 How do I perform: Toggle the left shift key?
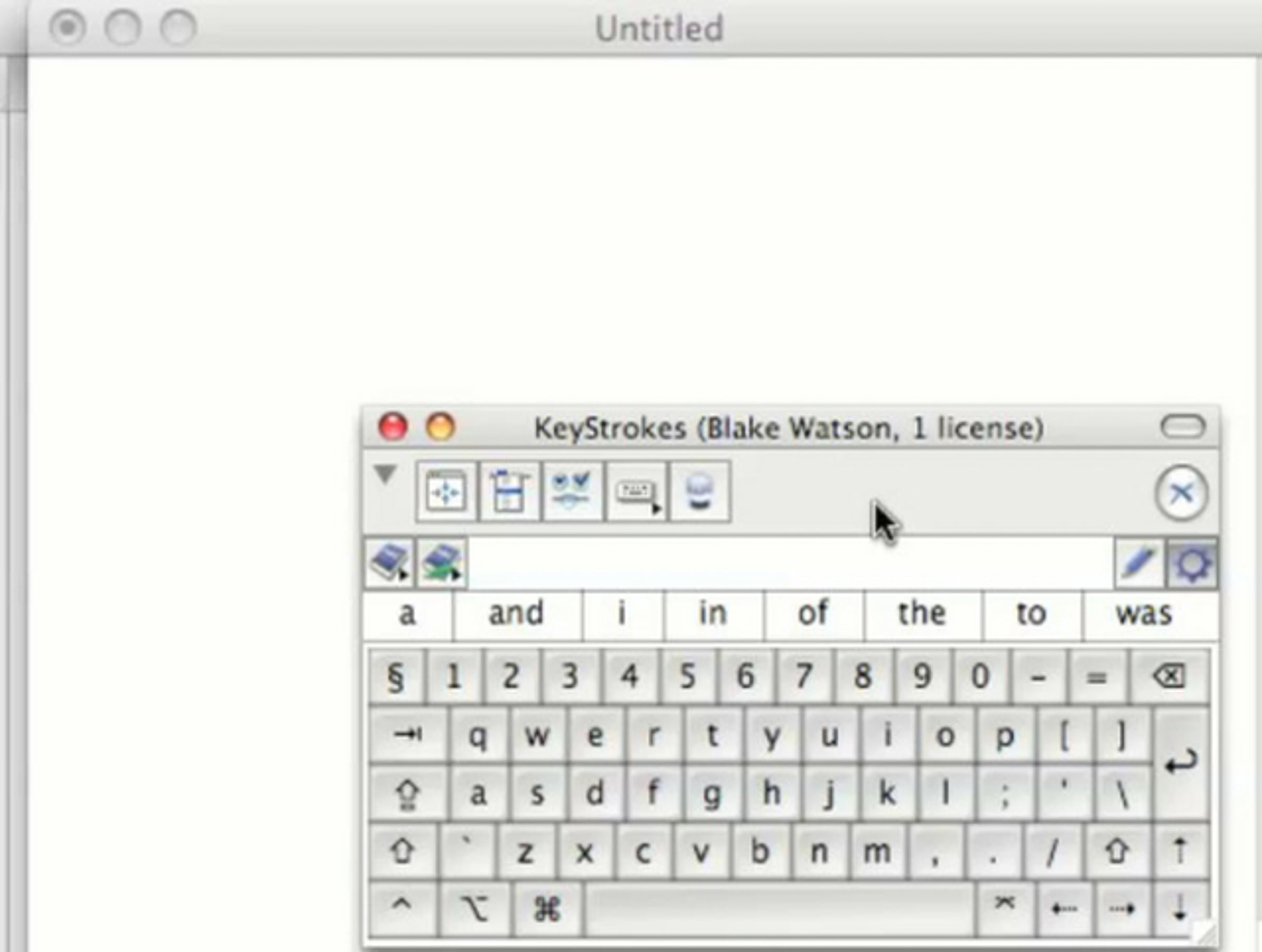point(403,852)
